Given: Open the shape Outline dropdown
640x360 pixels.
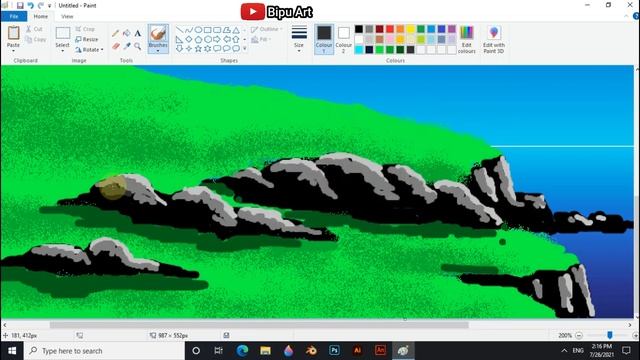Looking at the screenshot, I should coord(267,29).
